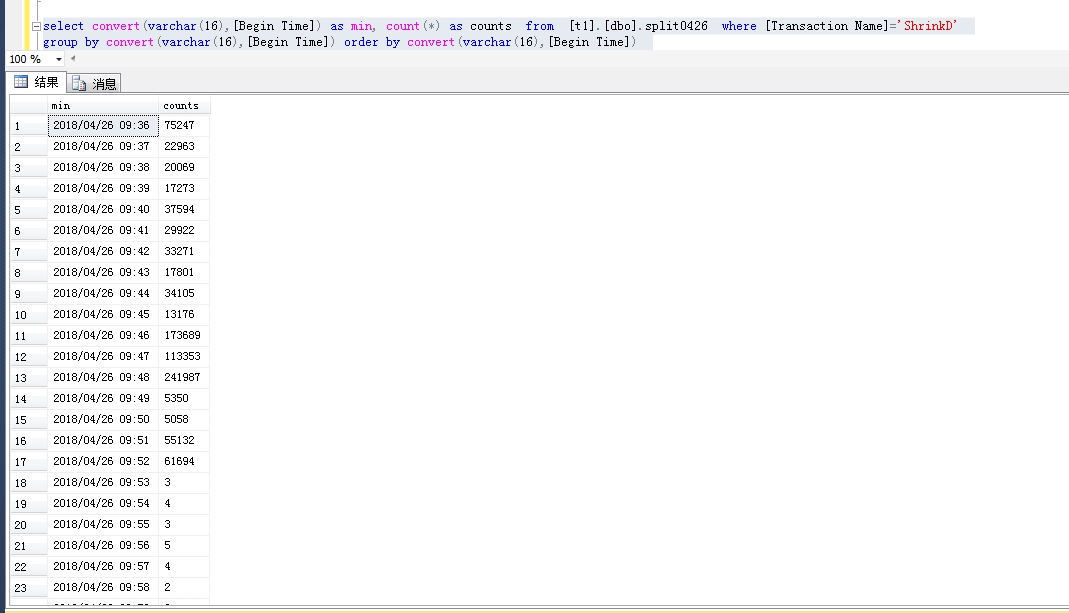Click the split0426 table name in query
This screenshot has width=1069, height=613.
click(676, 26)
